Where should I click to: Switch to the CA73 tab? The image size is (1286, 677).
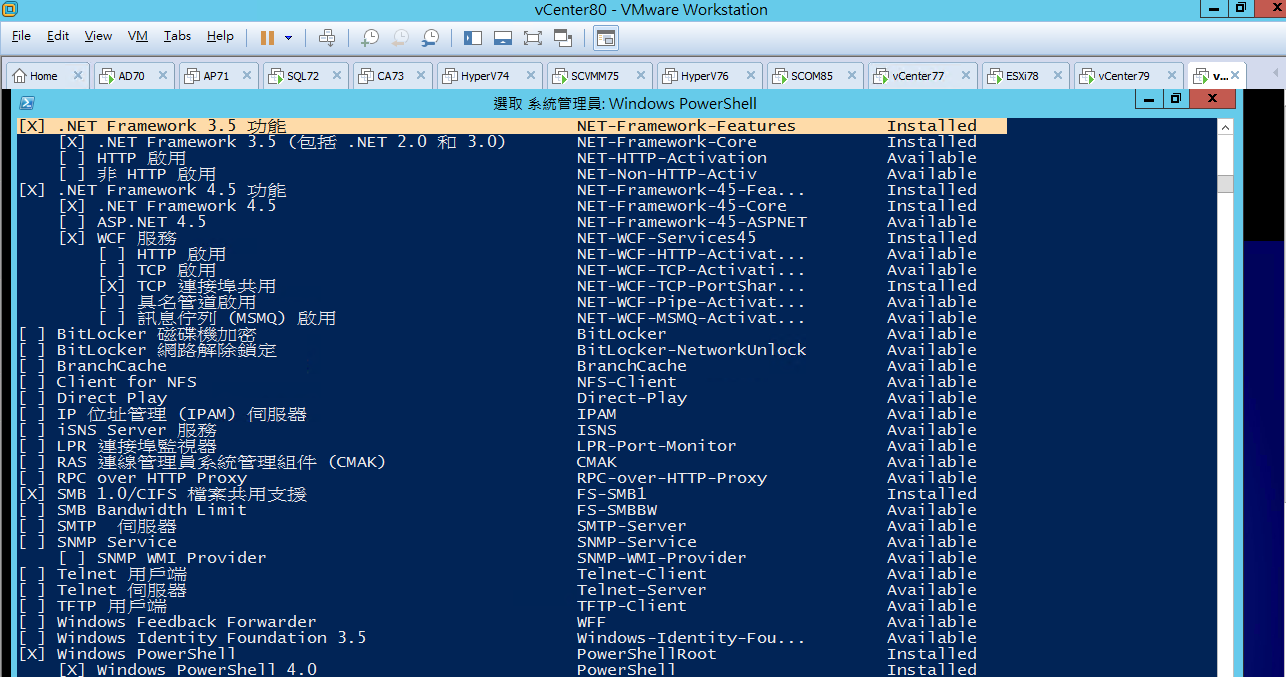390,76
